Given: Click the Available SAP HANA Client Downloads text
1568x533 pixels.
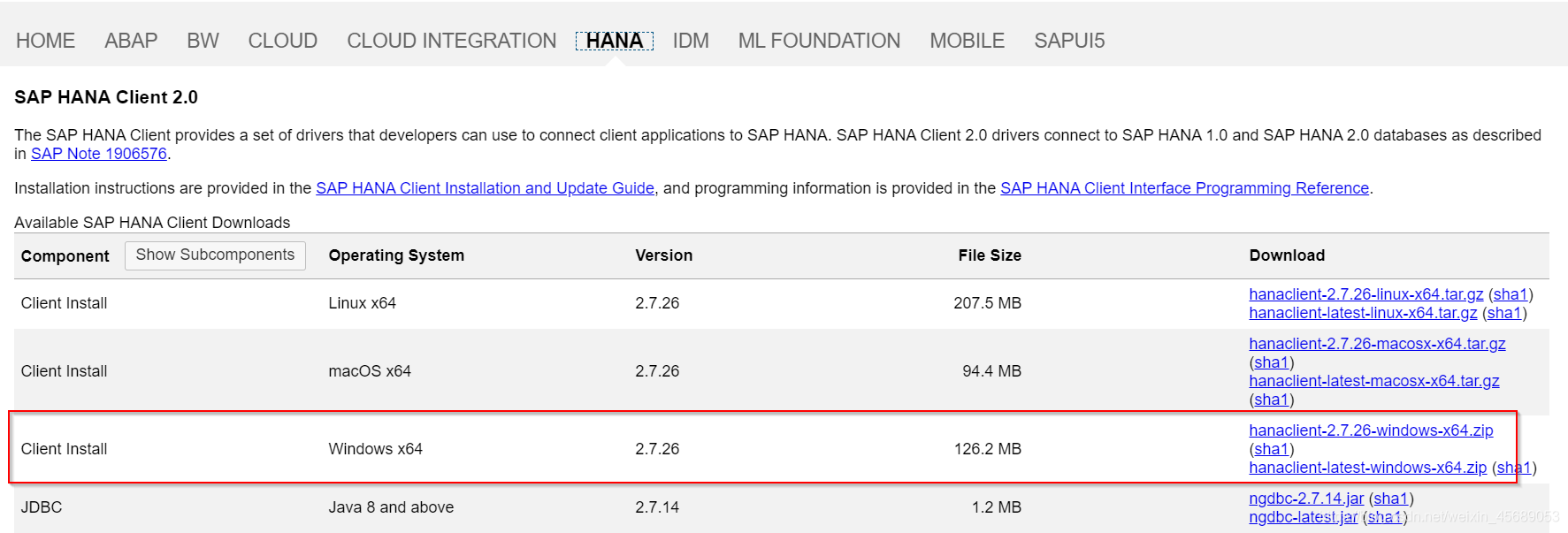Looking at the screenshot, I should [152, 223].
